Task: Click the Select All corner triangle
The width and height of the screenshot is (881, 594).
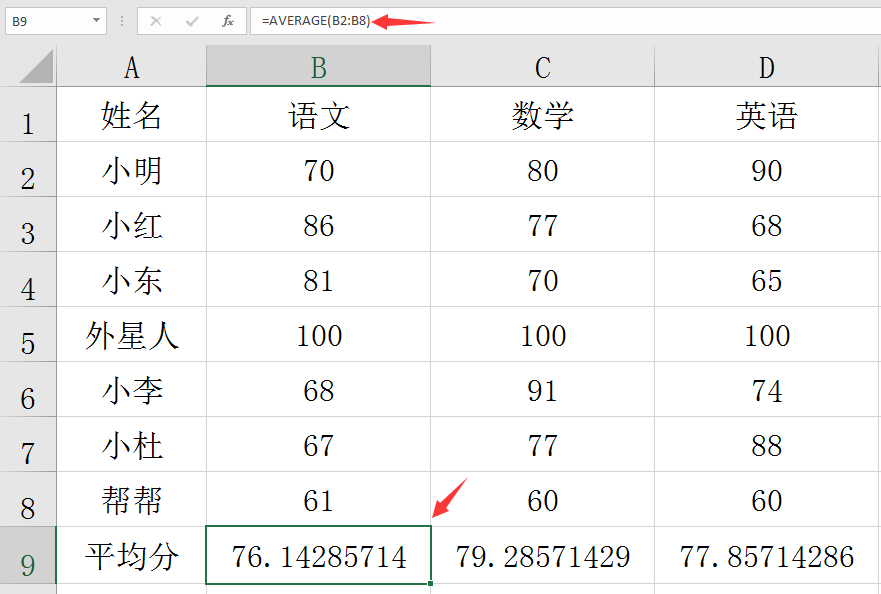Action: pyautogui.click(x=37, y=66)
